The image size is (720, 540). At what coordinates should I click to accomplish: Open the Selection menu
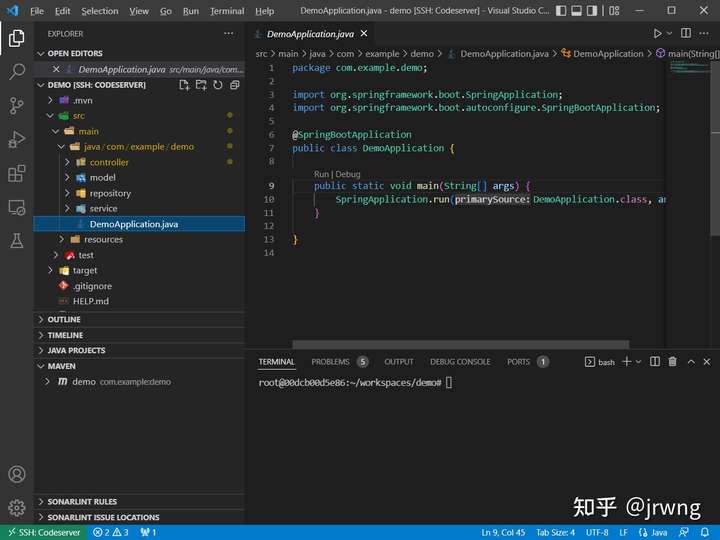pyautogui.click(x=100, y=11)
